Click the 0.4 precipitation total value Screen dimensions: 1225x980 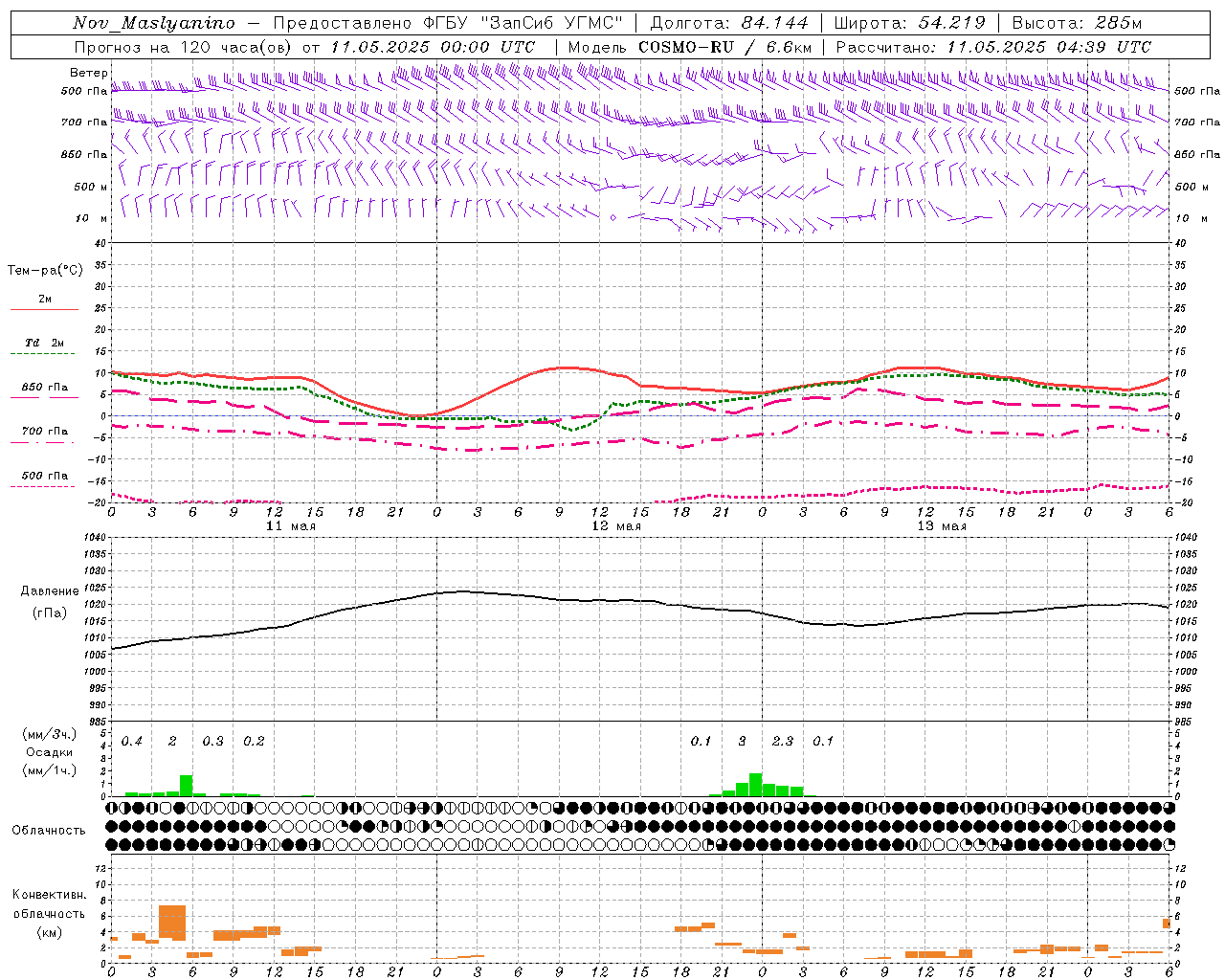tap(132, 742)
